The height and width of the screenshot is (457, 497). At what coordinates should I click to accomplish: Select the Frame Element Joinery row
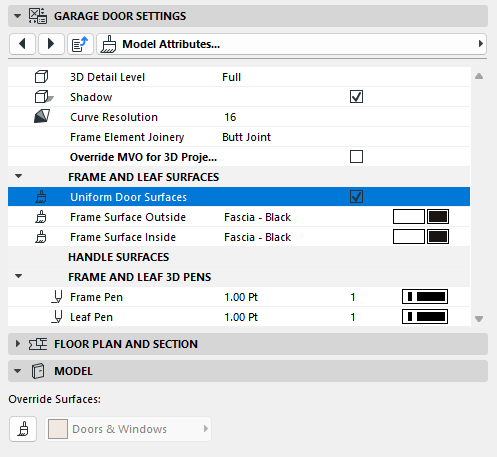(239, 137)
